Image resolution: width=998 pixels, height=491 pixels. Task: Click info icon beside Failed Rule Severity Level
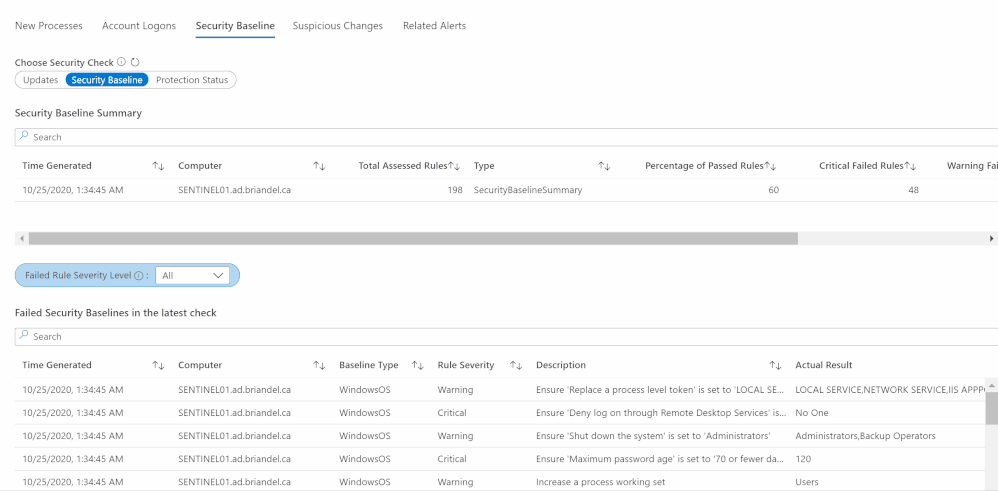(x=139, y=276)
